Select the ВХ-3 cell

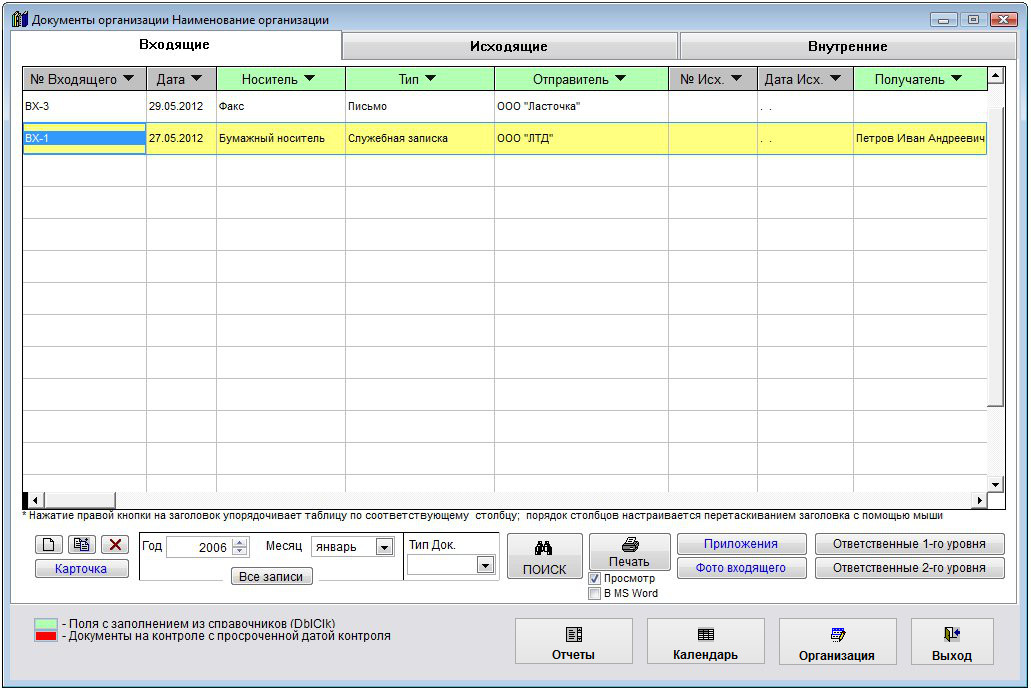point(85,107)
